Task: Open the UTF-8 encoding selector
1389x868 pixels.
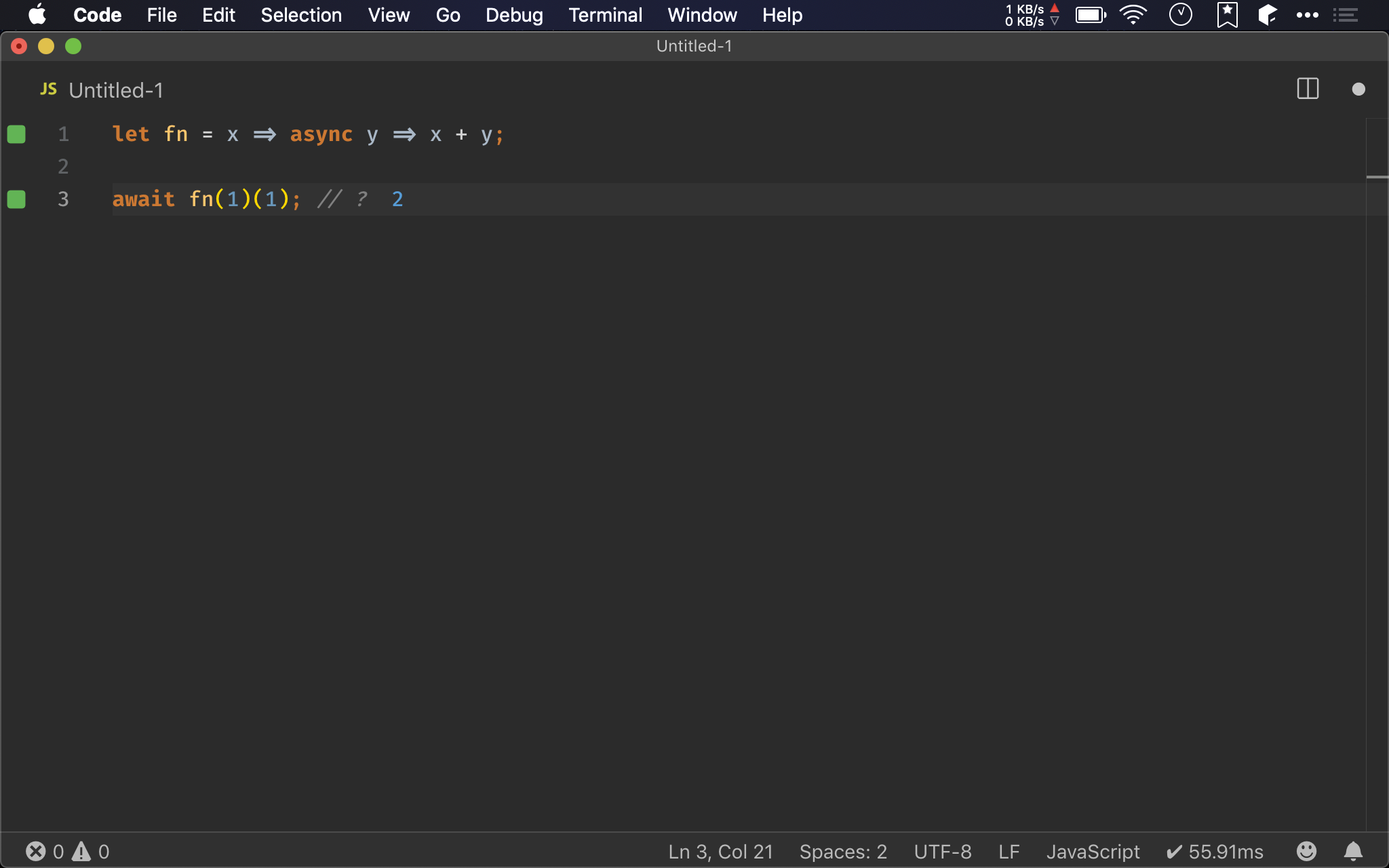Action: 943,851
